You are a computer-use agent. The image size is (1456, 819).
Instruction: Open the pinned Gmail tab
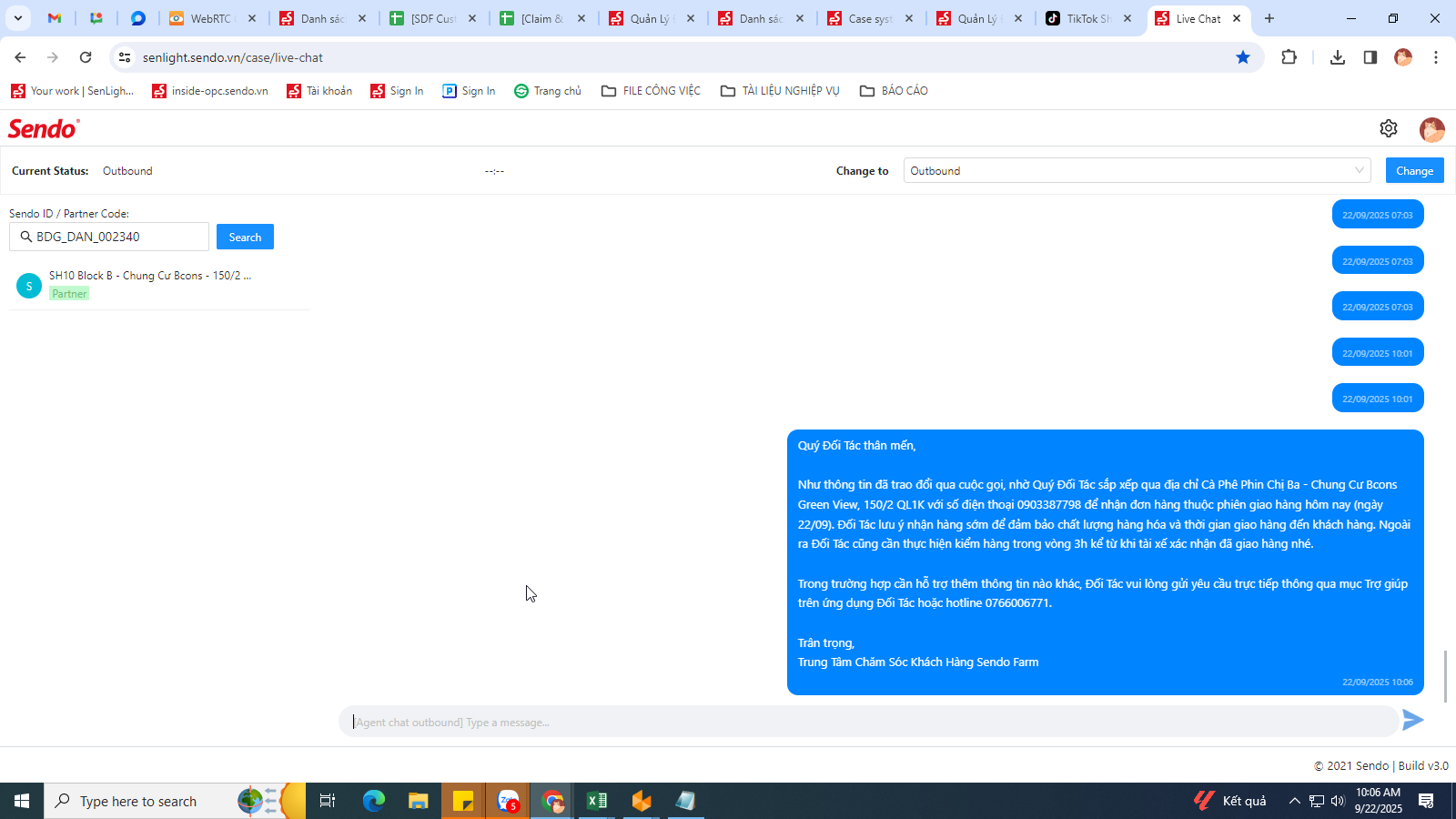(55, 18)
